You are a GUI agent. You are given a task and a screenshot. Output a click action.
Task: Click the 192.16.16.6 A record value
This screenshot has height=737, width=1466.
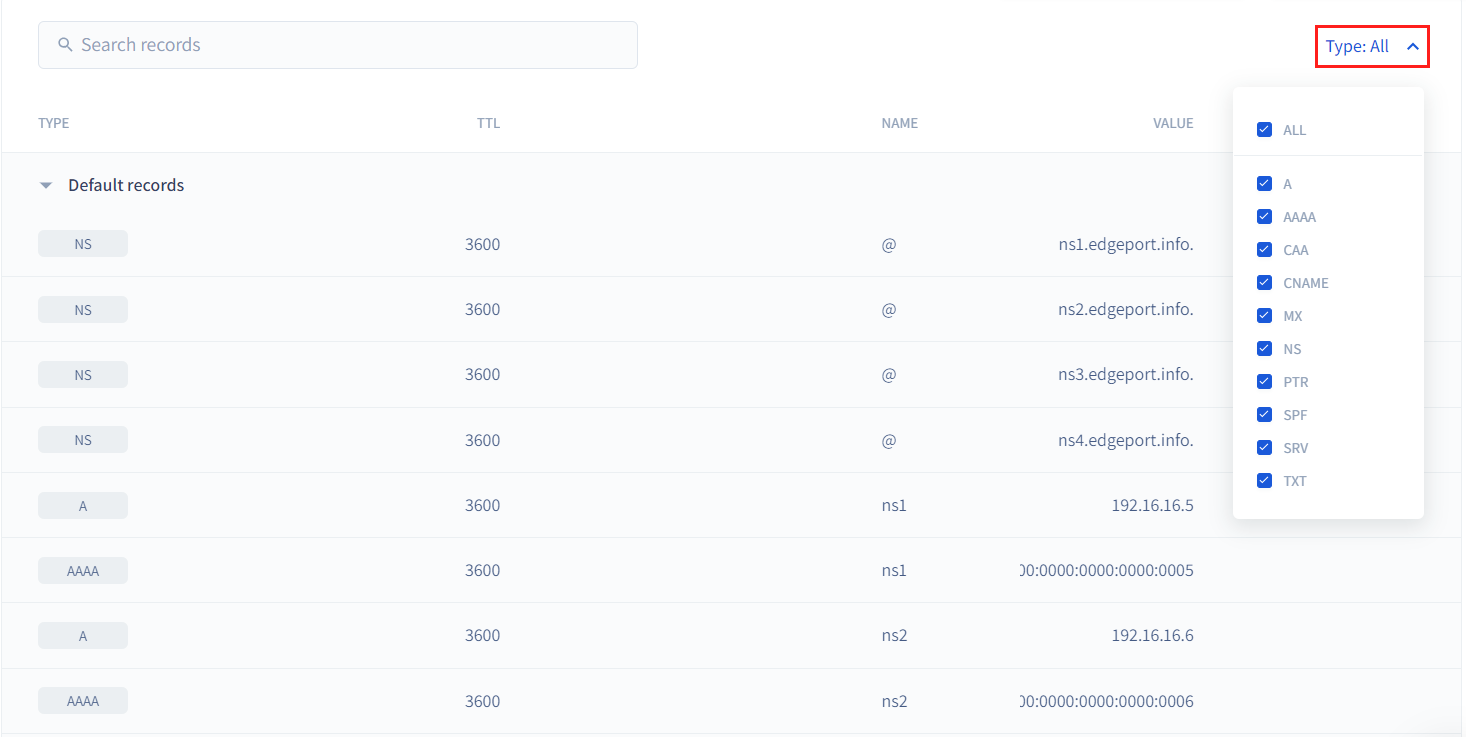pyautogui.click(x=1152, y=635)
